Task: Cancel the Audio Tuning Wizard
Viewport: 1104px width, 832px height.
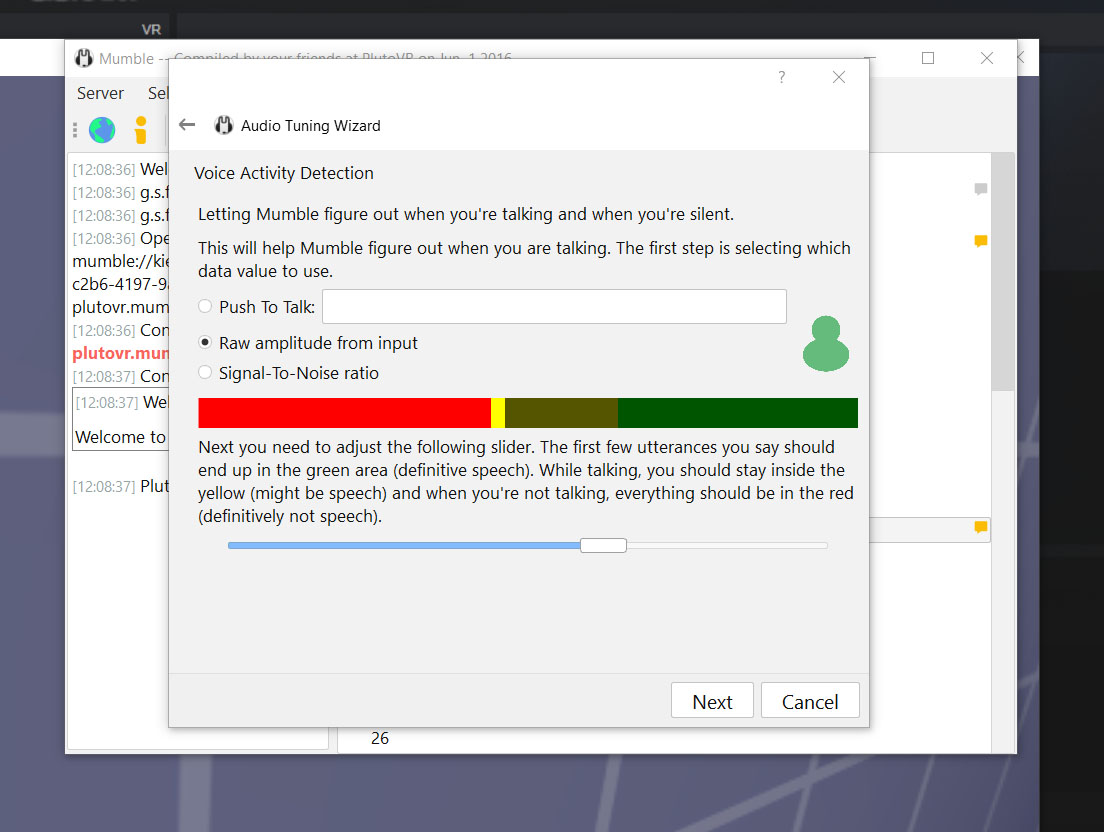Action: pyautogui.click(x=810, y=700)
